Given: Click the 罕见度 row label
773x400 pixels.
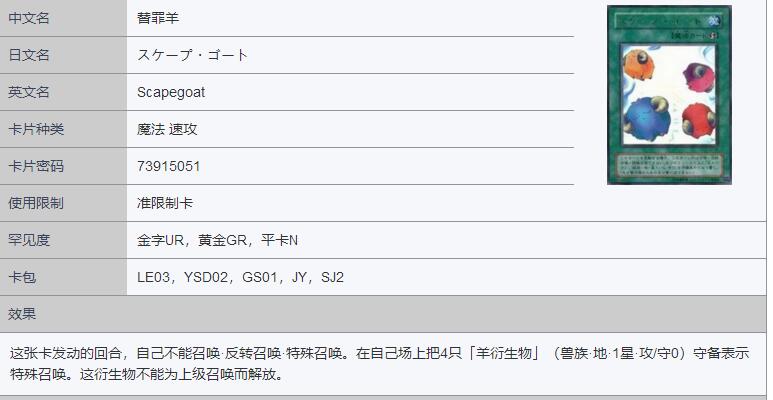Looking at the screenshot, I should (29, 240).
